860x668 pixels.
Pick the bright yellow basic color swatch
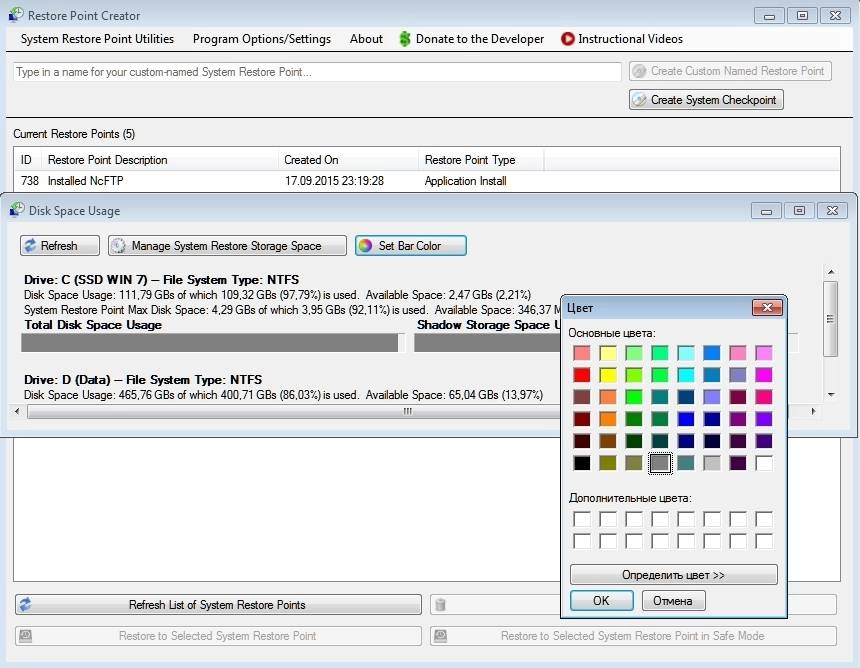[608, 375]
